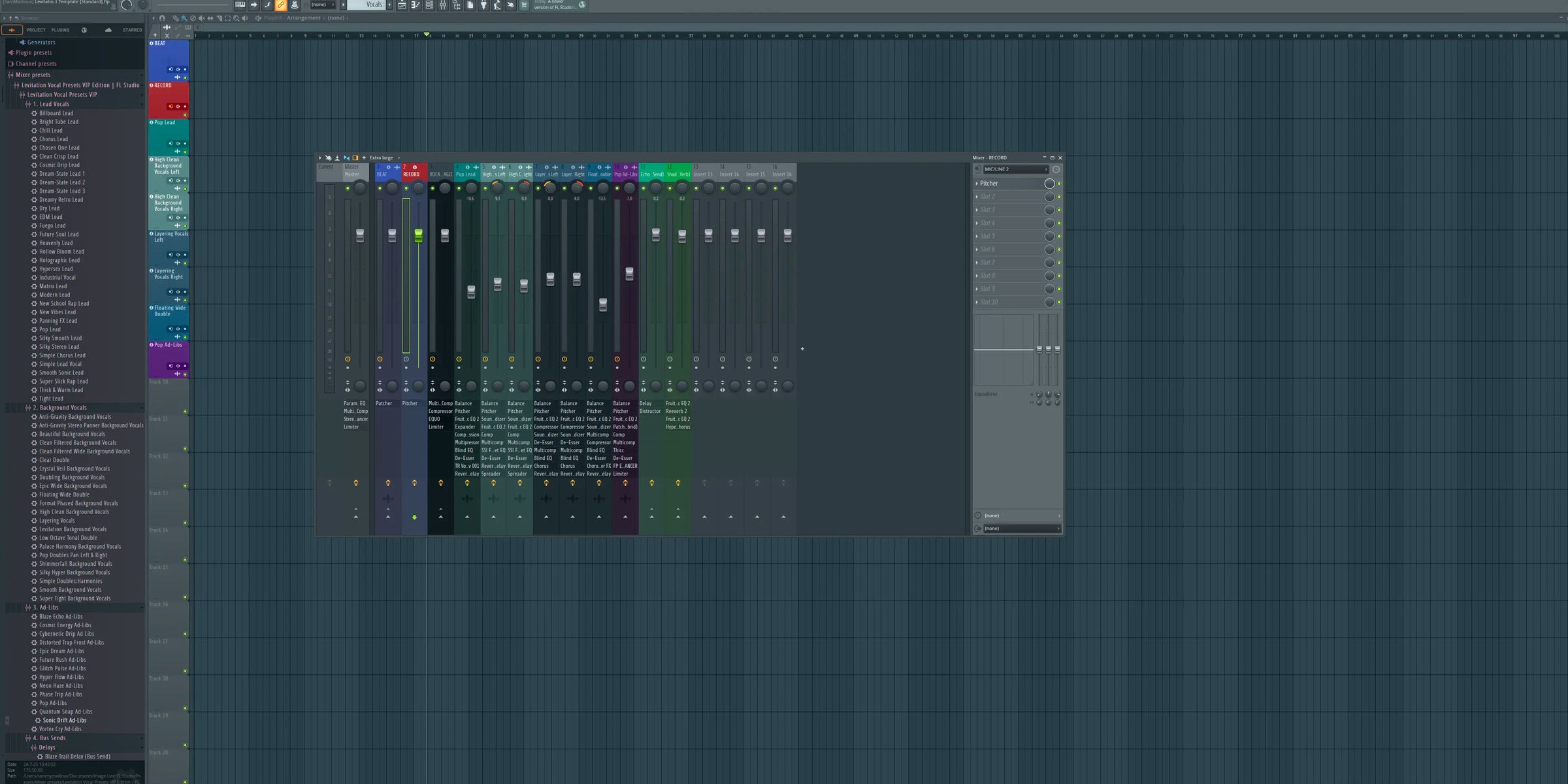The width and height of the screenshot is (1568, 784).
Task: Open the Extra large mixer view size selector
Action: pyautogui.click(x=381, y=157)
